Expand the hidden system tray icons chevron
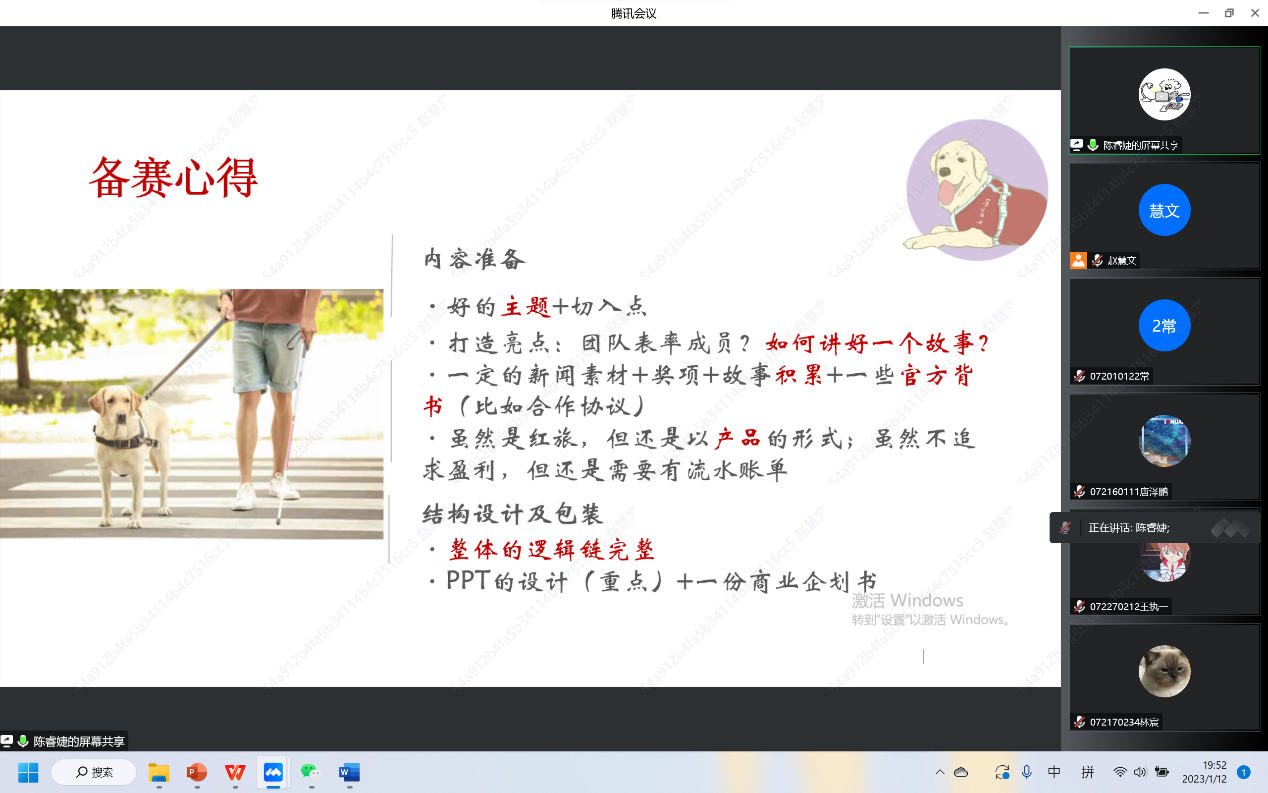Screen dimensions: 1268x793 [939, 772]
